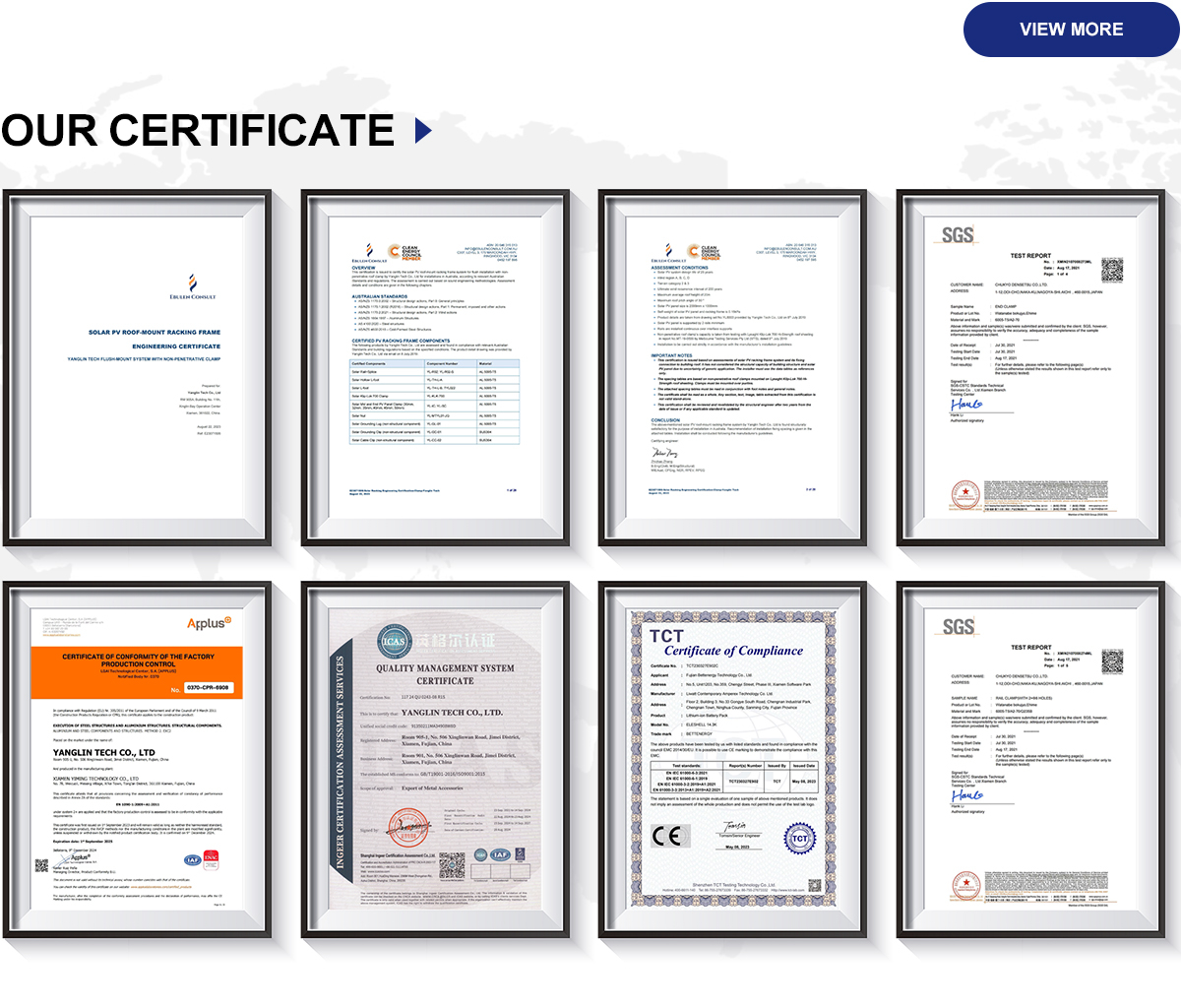Click Clean Energy Council logo on Overview page

404,252
